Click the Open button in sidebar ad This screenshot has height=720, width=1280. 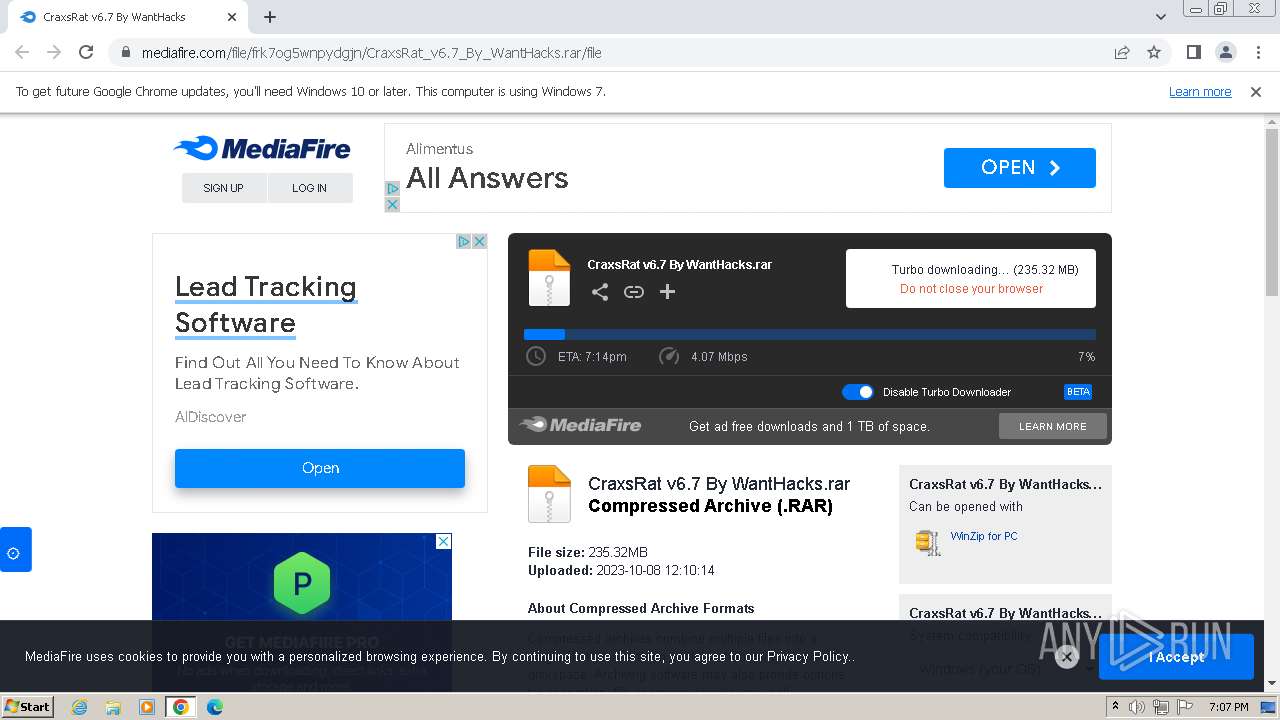coord(320,468)
